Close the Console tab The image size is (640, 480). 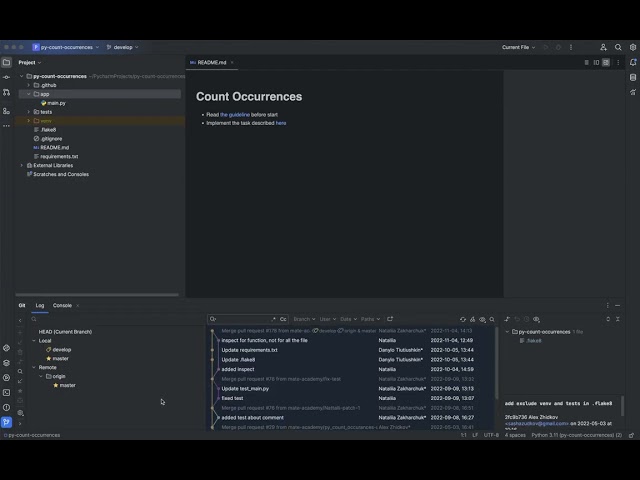(78, 305)
